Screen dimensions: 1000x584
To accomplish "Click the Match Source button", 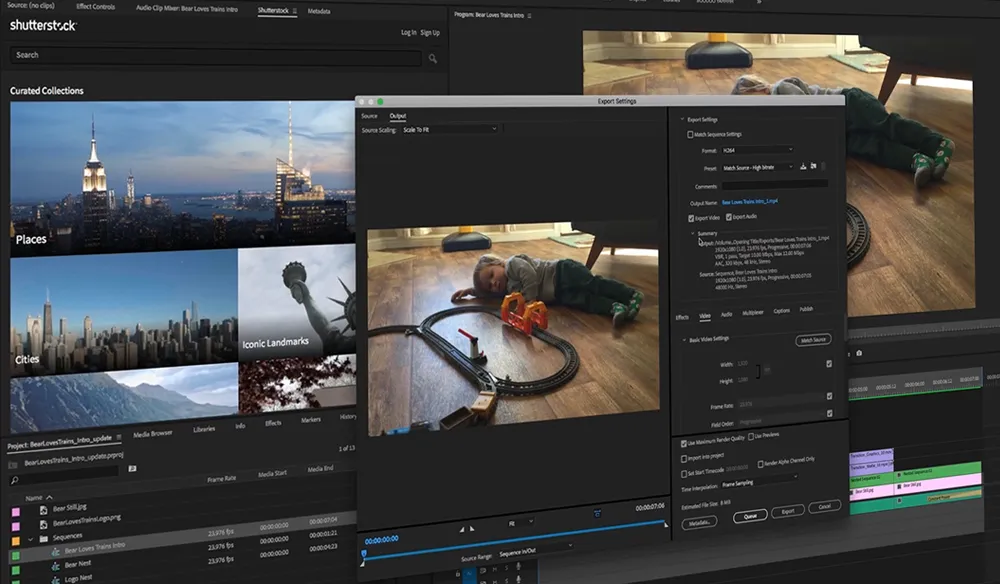I will (813, 340).
